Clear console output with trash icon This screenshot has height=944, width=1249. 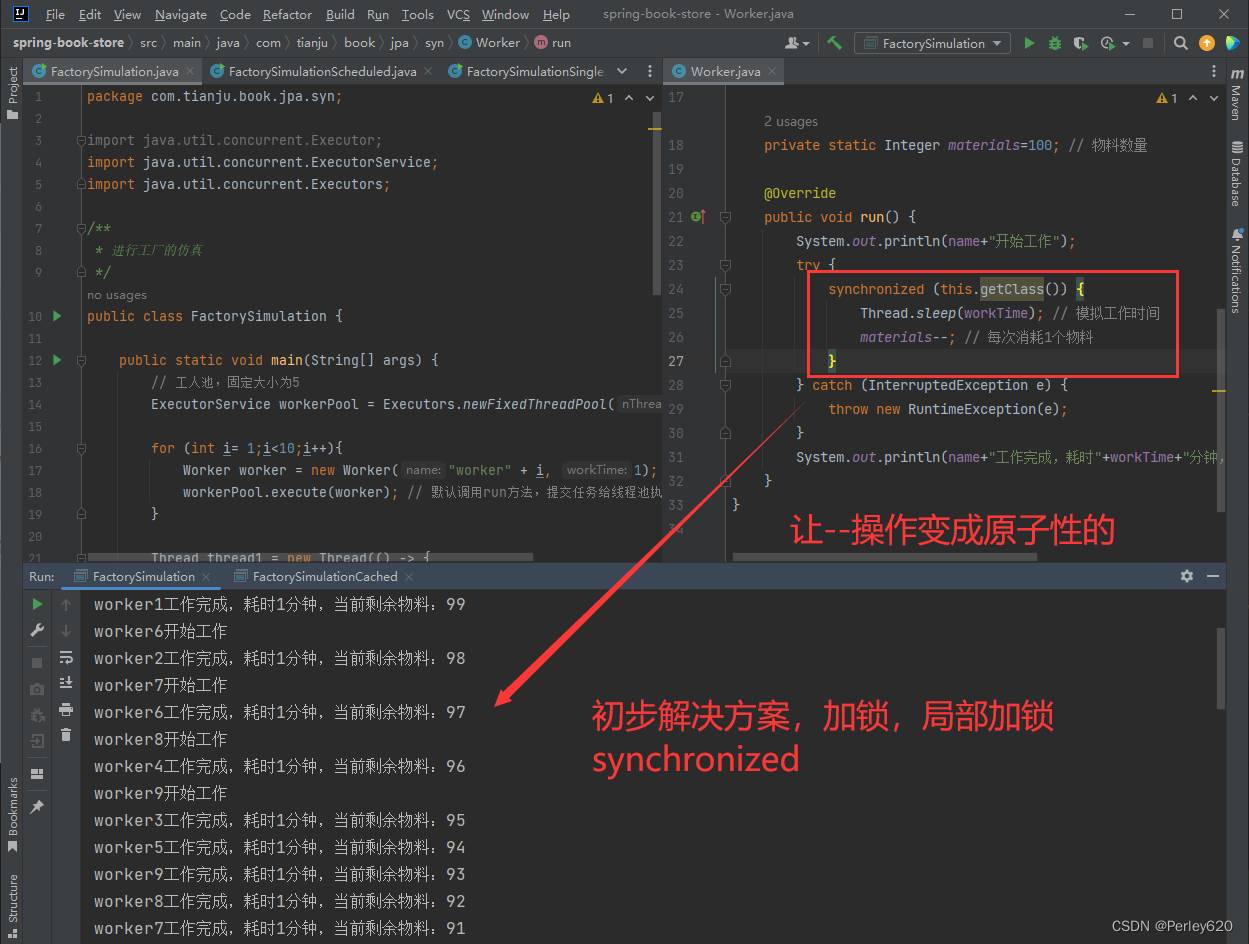point(66,735)
